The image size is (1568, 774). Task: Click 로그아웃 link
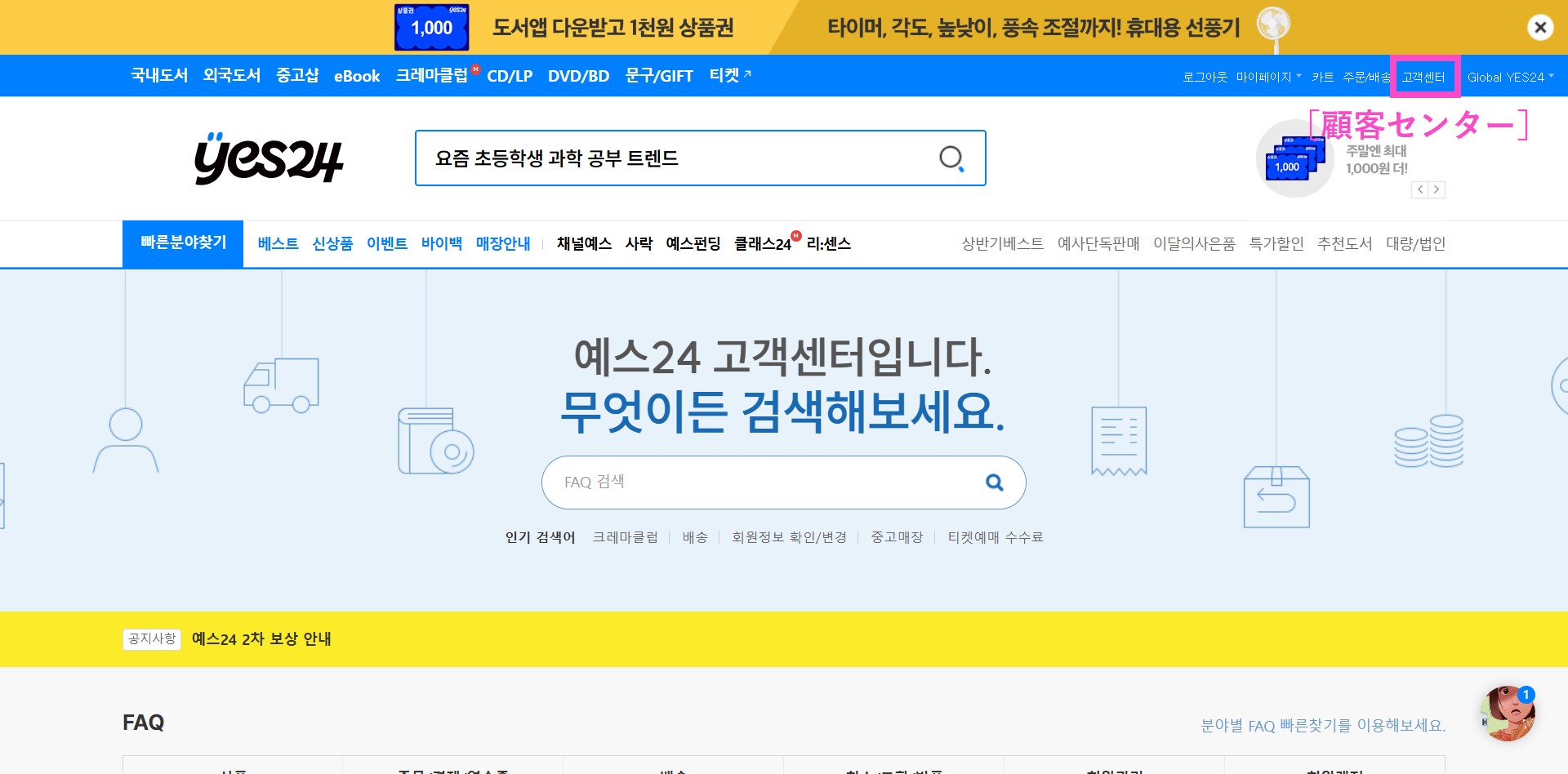point(1205,77)
